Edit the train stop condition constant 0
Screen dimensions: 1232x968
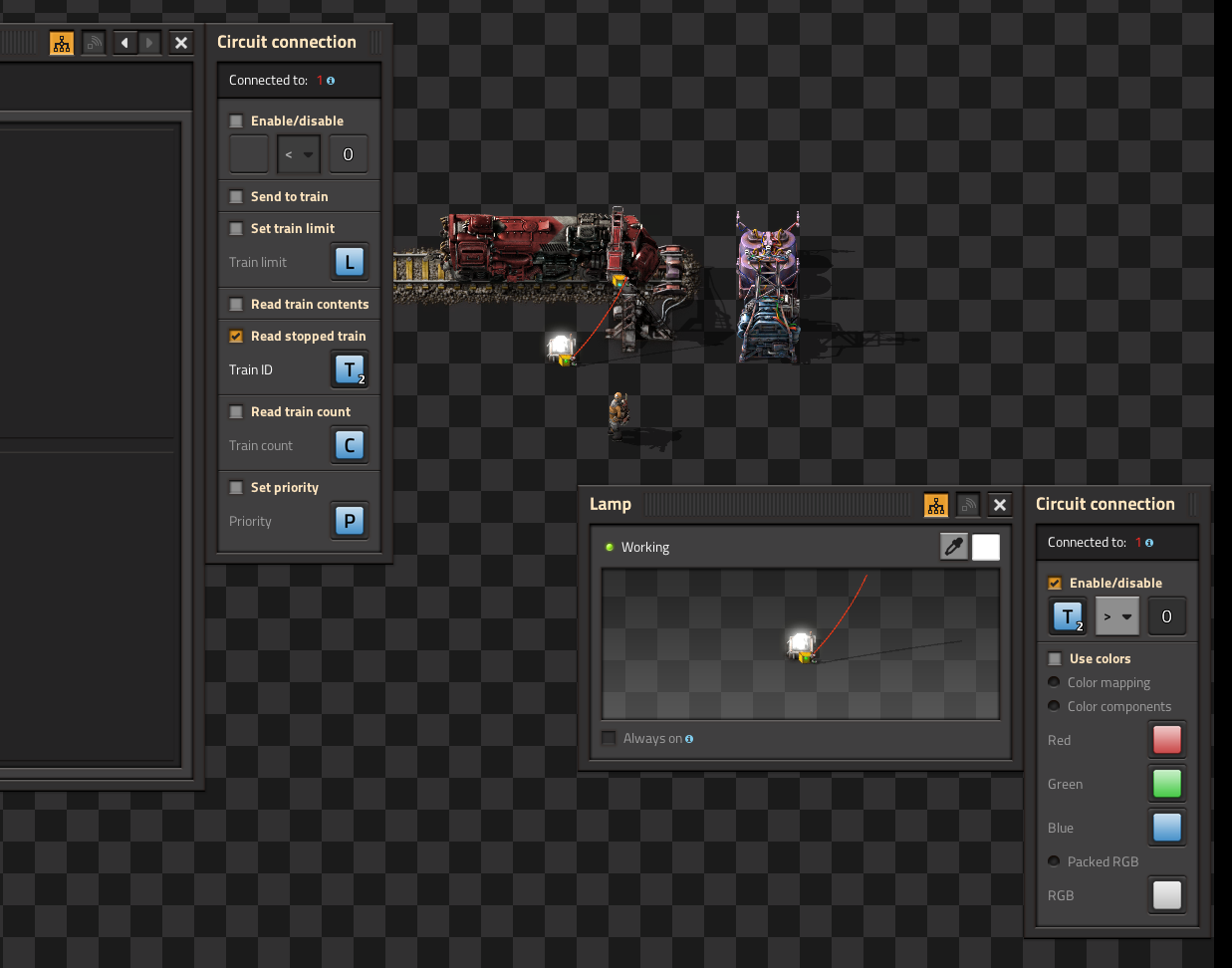pyautogui.click(x=349, y=154)
